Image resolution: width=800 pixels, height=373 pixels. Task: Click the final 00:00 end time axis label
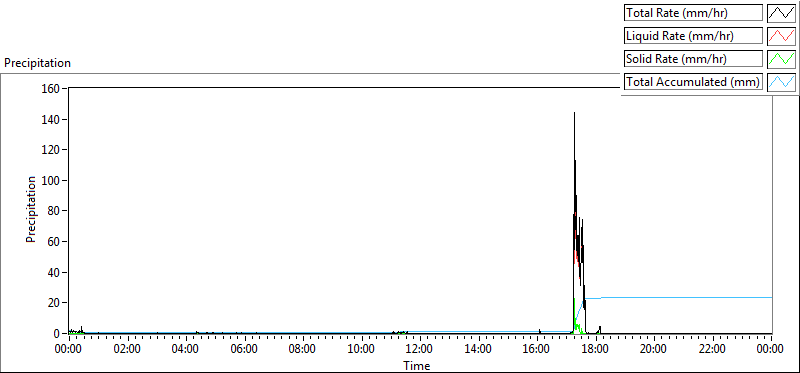click(770, 349)
